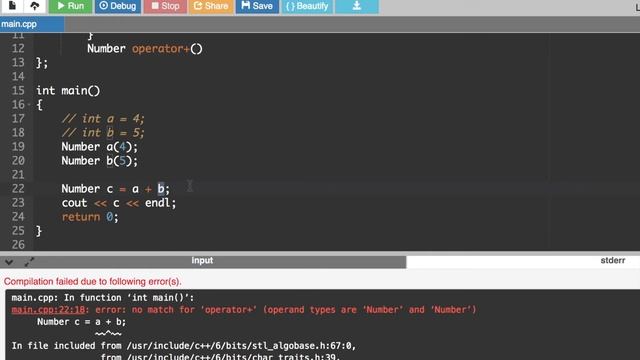Viewport: 640px width, 360px height.
Task: Start debugging with the Debug button
Action: 118,6
